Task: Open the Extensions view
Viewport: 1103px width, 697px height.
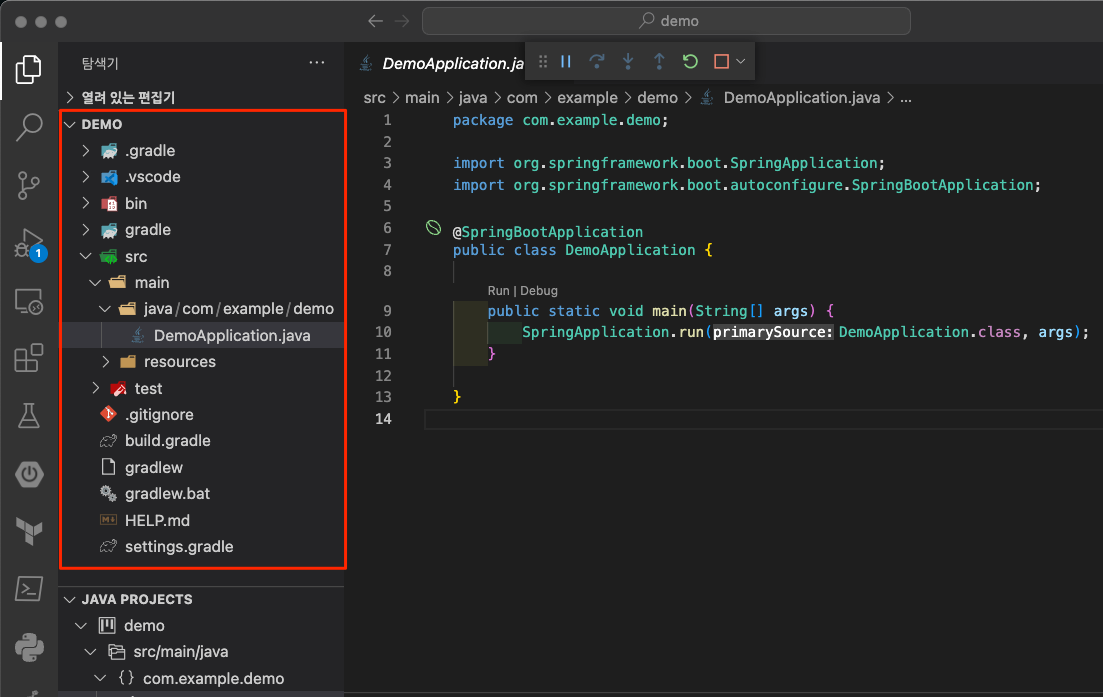Action: [28, 358]
